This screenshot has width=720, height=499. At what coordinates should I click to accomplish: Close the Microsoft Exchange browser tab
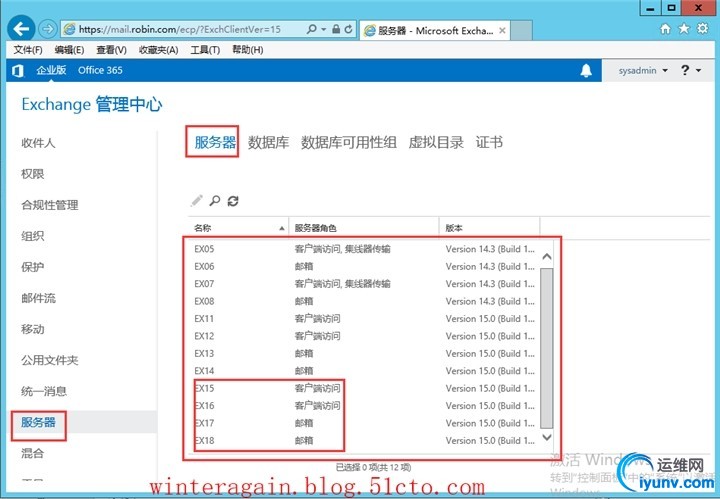coord(502,30)
